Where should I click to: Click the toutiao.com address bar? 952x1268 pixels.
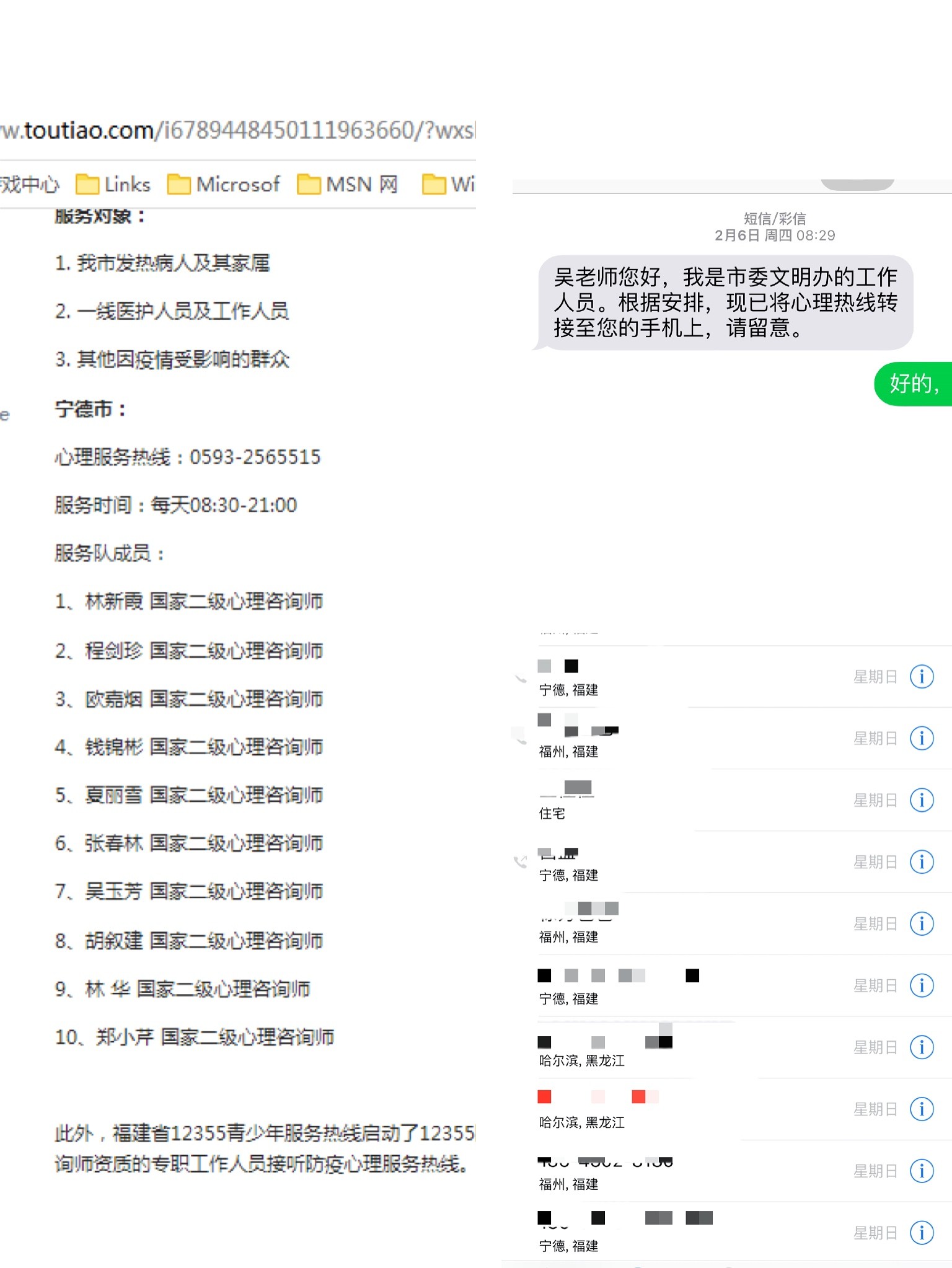[x=238, y=130]
